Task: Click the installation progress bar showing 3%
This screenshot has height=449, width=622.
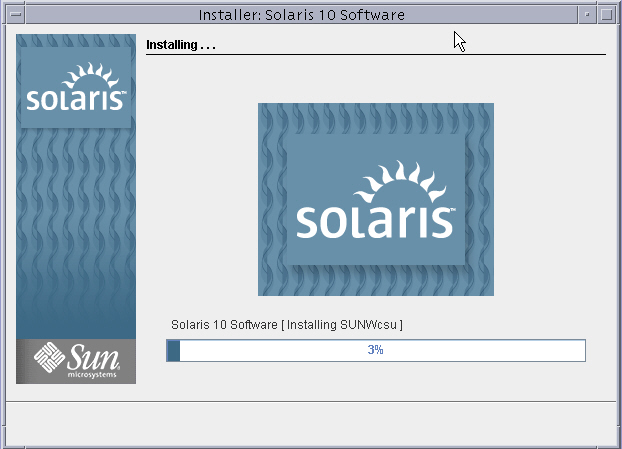Action: pyautogui.click(x=376, y=350)
